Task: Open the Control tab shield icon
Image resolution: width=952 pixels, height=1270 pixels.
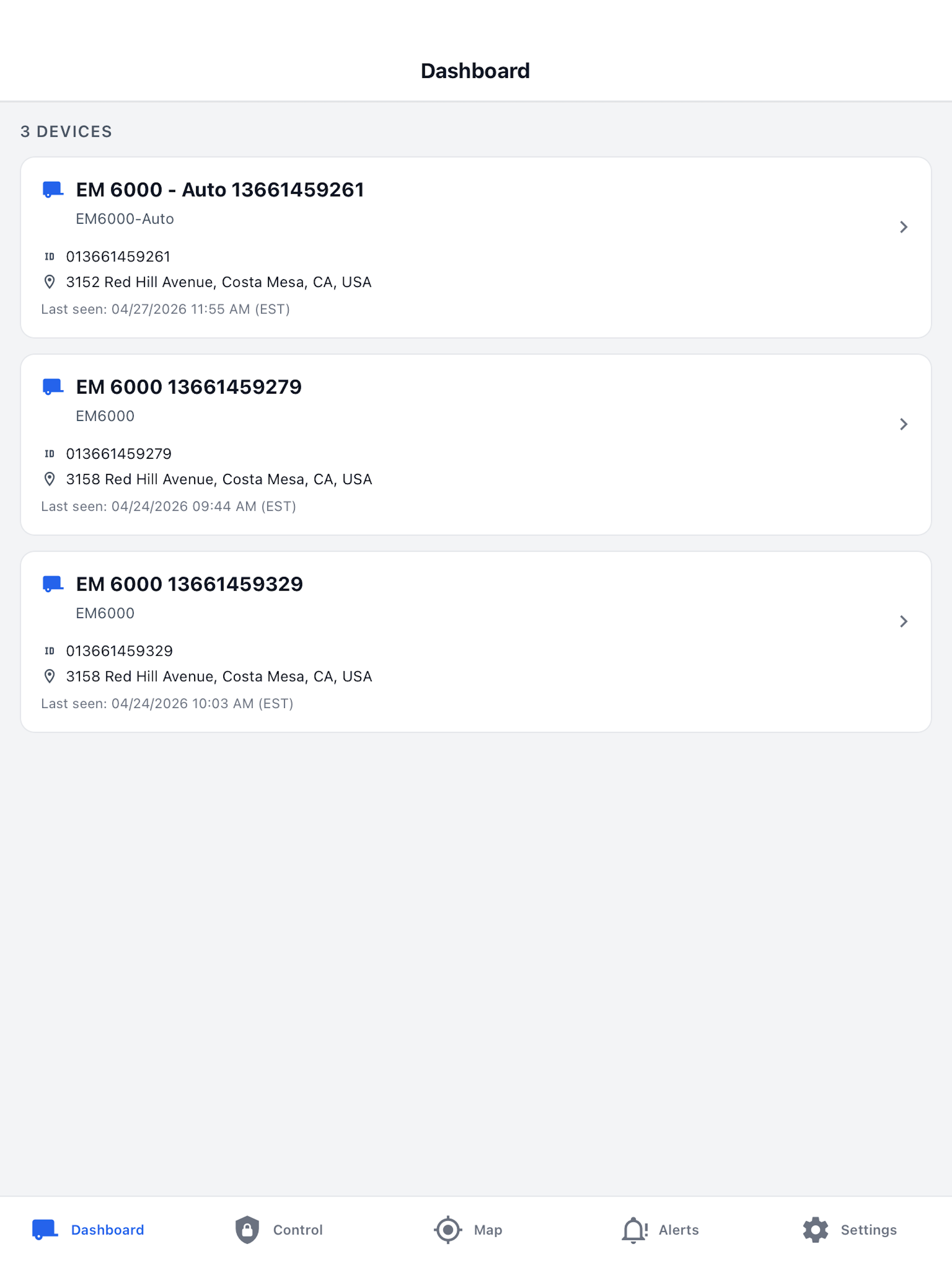Action: click(247, 1230)
